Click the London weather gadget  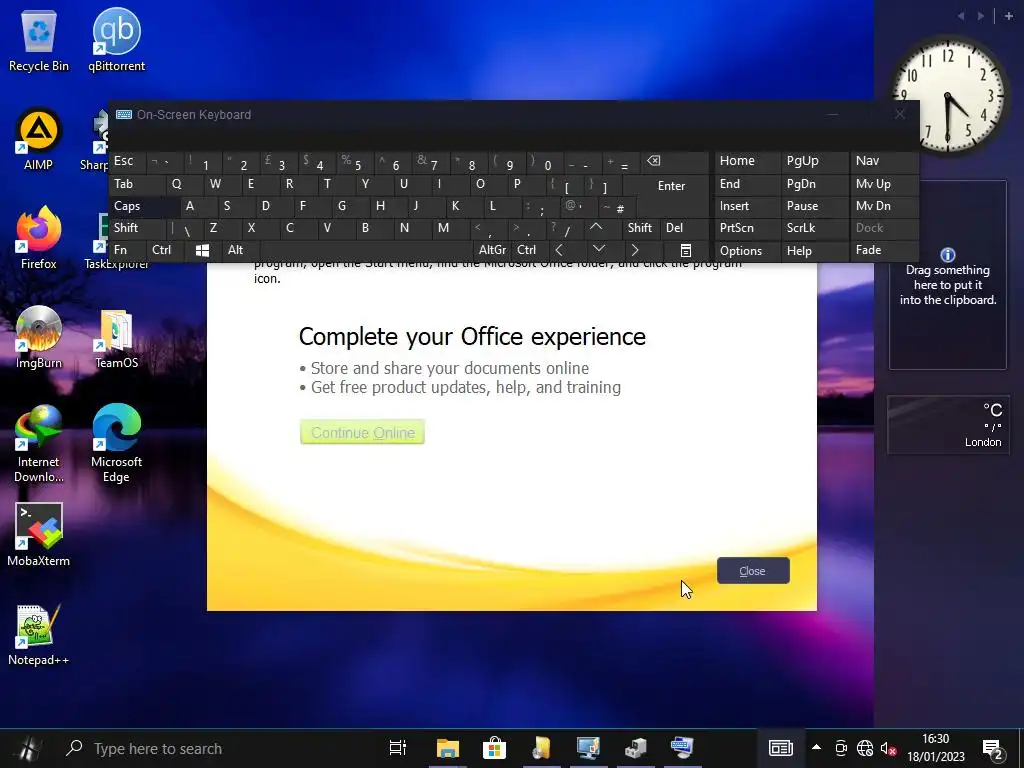(x=948, y=424)
